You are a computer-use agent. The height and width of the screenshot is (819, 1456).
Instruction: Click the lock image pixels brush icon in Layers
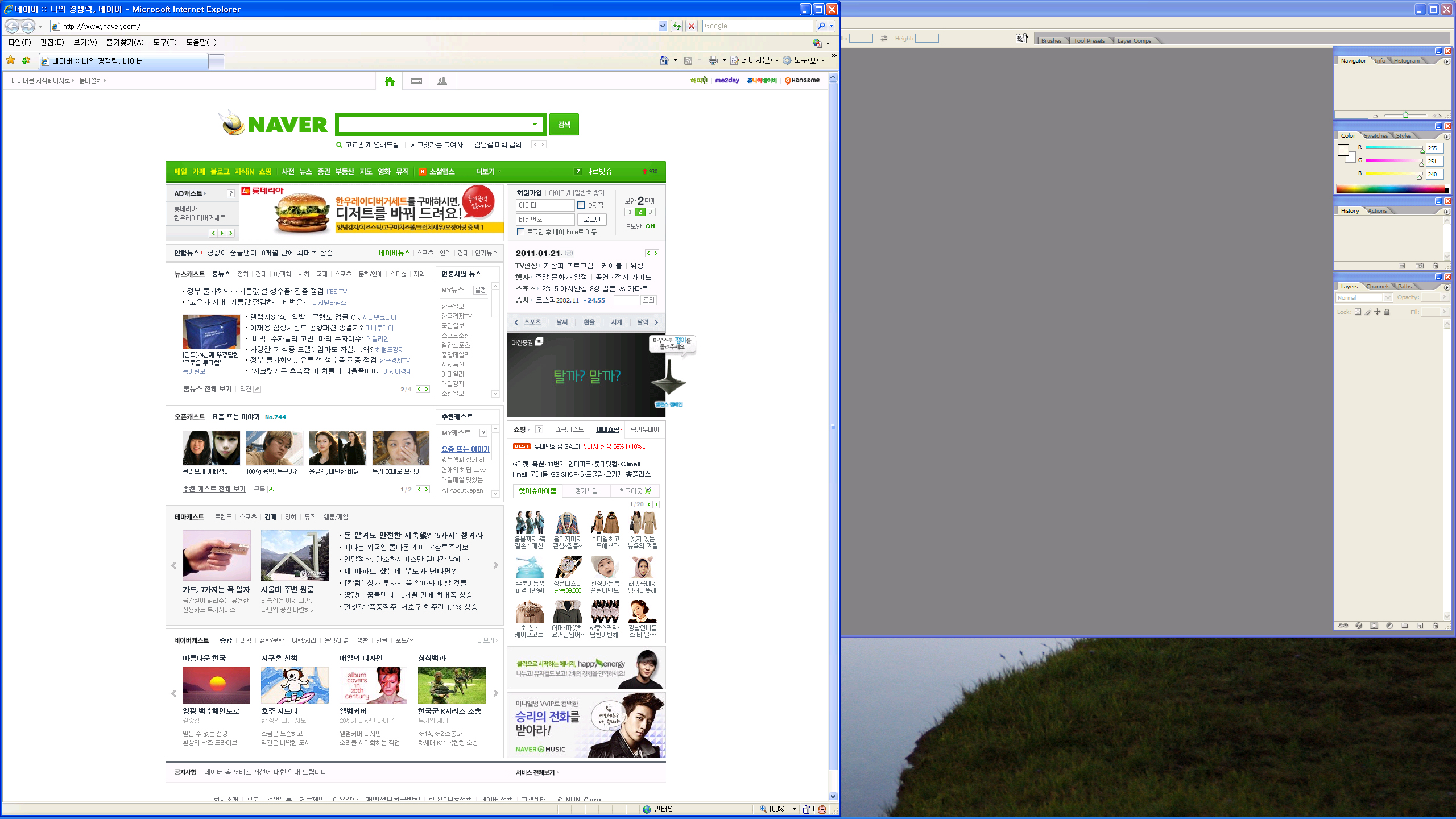[x=1368, y=312]
